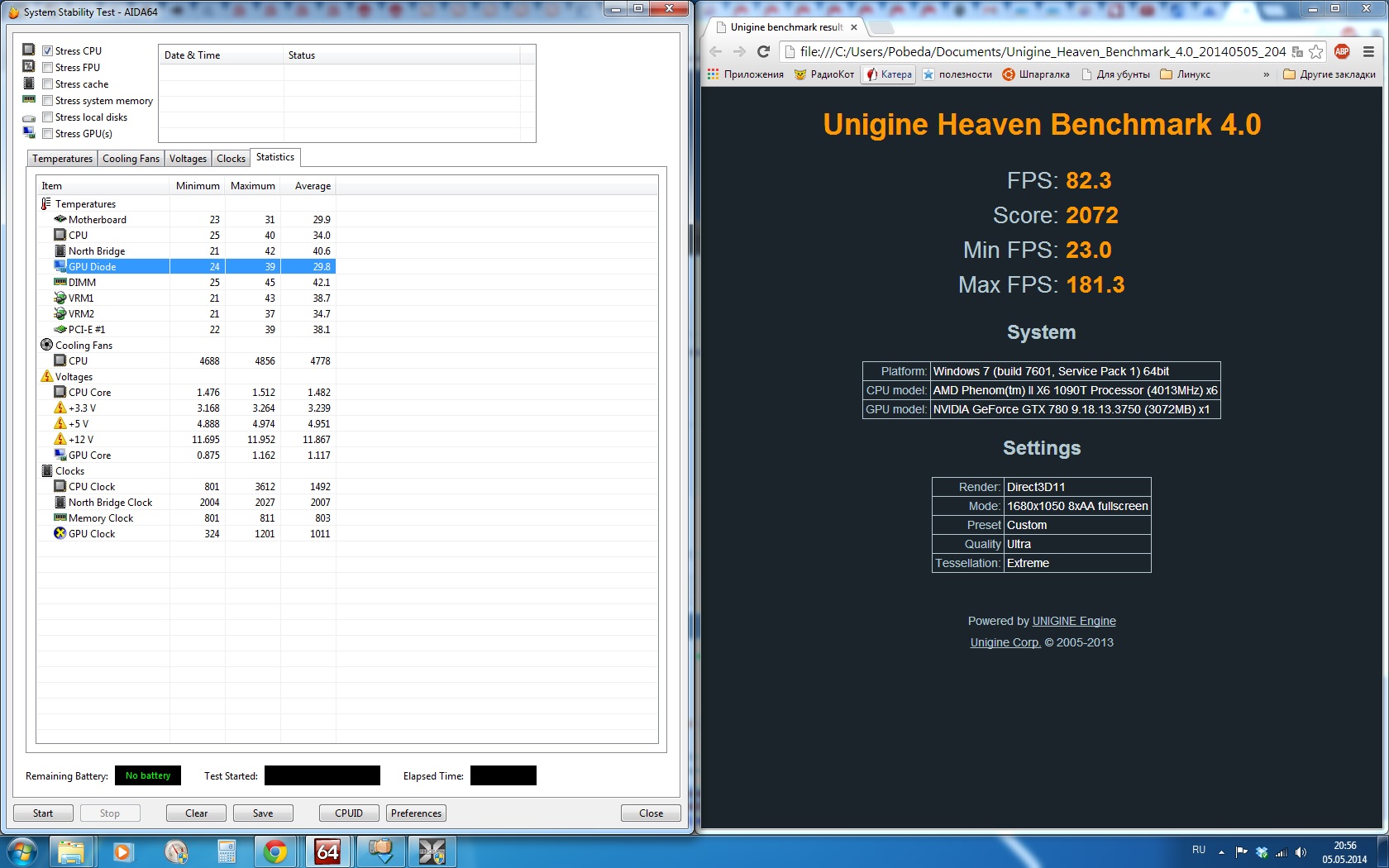
Task: Open the полезности bookmark
Action: point(957,74)
